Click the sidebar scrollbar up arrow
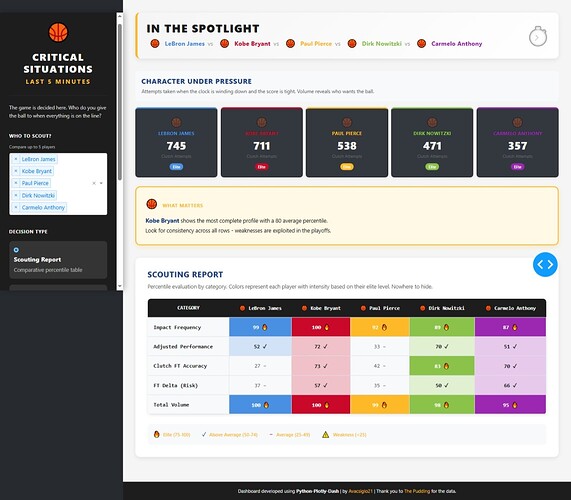The width and height of the screenshot is (571, 500). [x=119, y=17]
